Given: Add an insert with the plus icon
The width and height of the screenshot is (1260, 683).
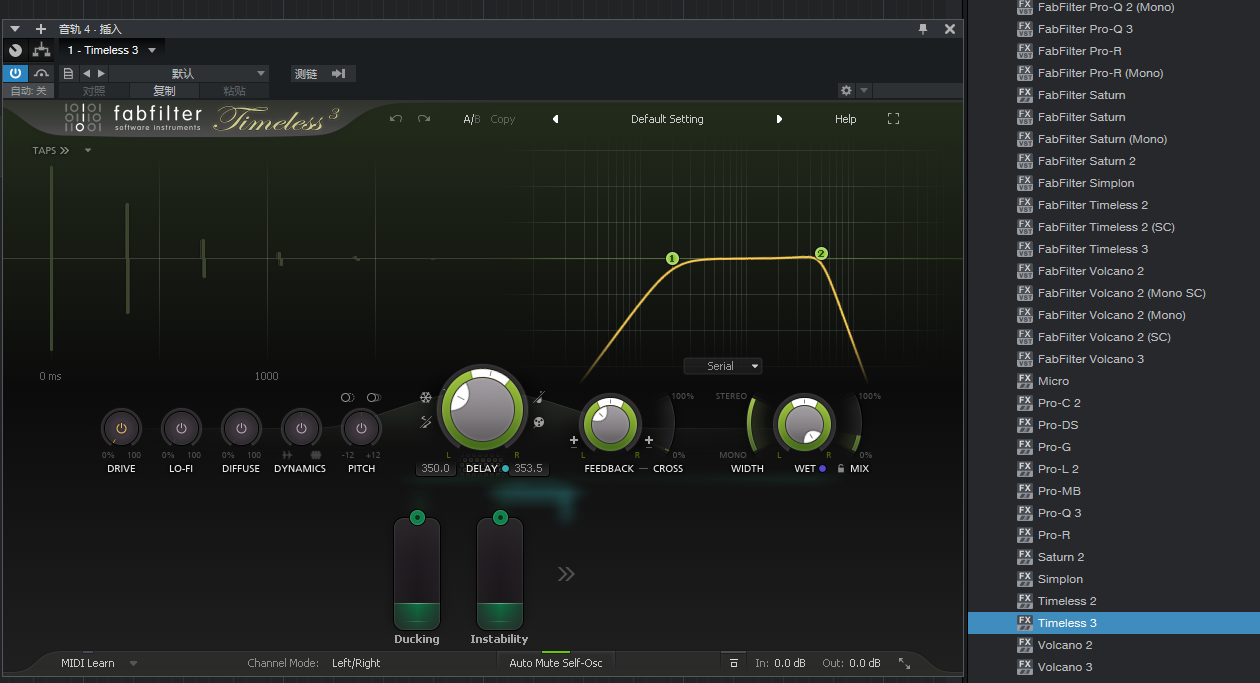Looking at the screenshot, I should [x=41, y=29].
